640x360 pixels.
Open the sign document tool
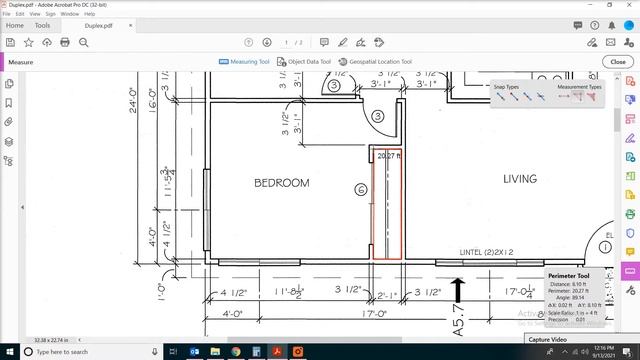point(361,42)
